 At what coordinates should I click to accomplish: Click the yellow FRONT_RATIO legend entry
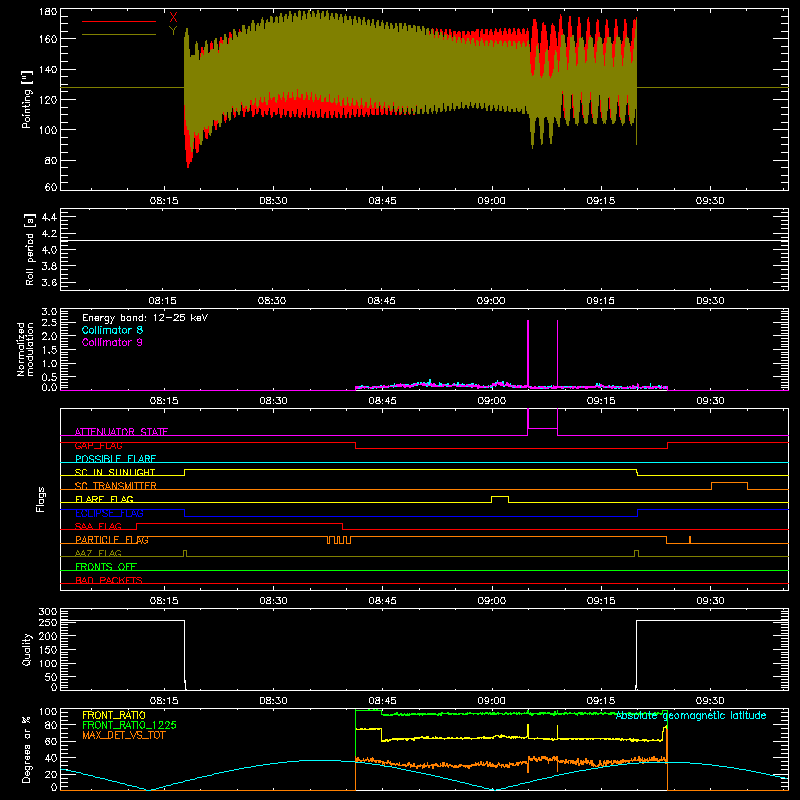[114, 715]
